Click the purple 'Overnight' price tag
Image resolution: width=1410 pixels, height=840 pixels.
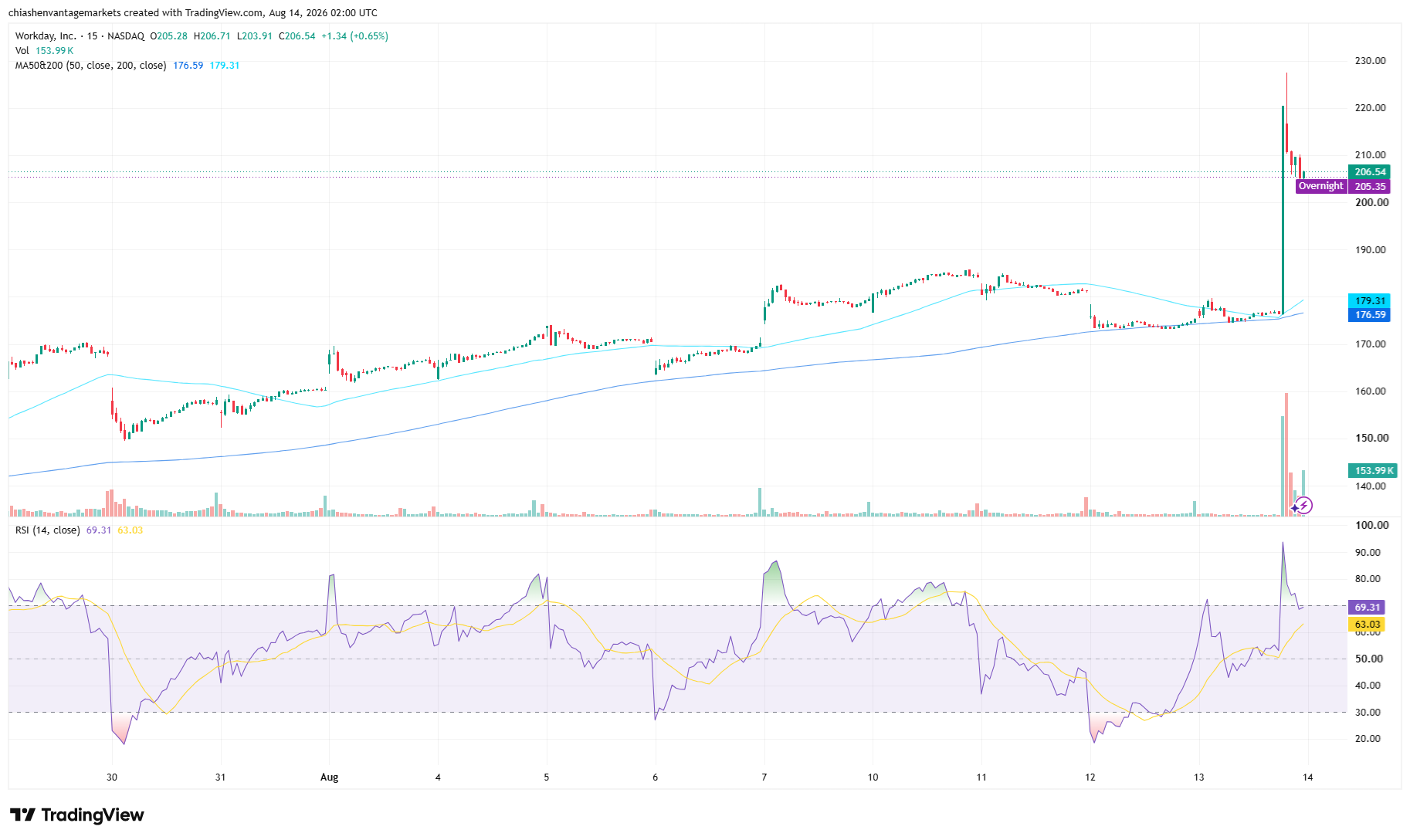[1320, 186]
